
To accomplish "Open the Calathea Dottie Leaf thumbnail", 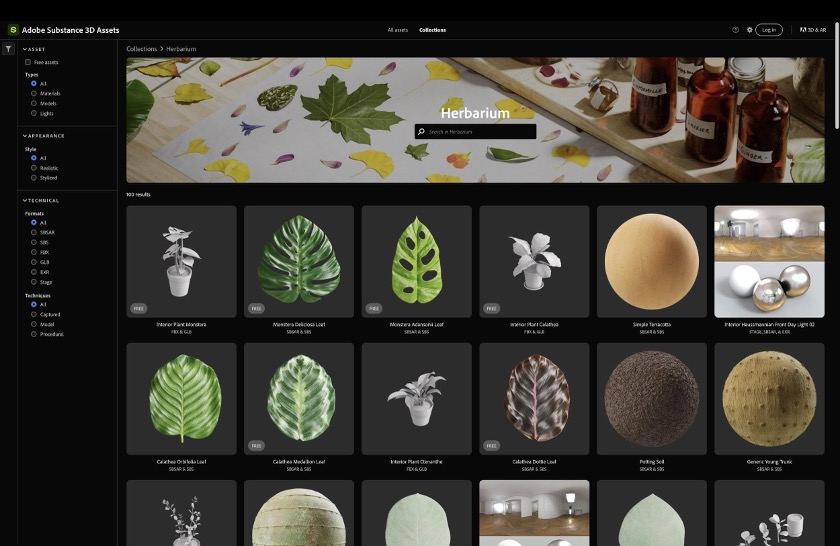I will point(534,399).
